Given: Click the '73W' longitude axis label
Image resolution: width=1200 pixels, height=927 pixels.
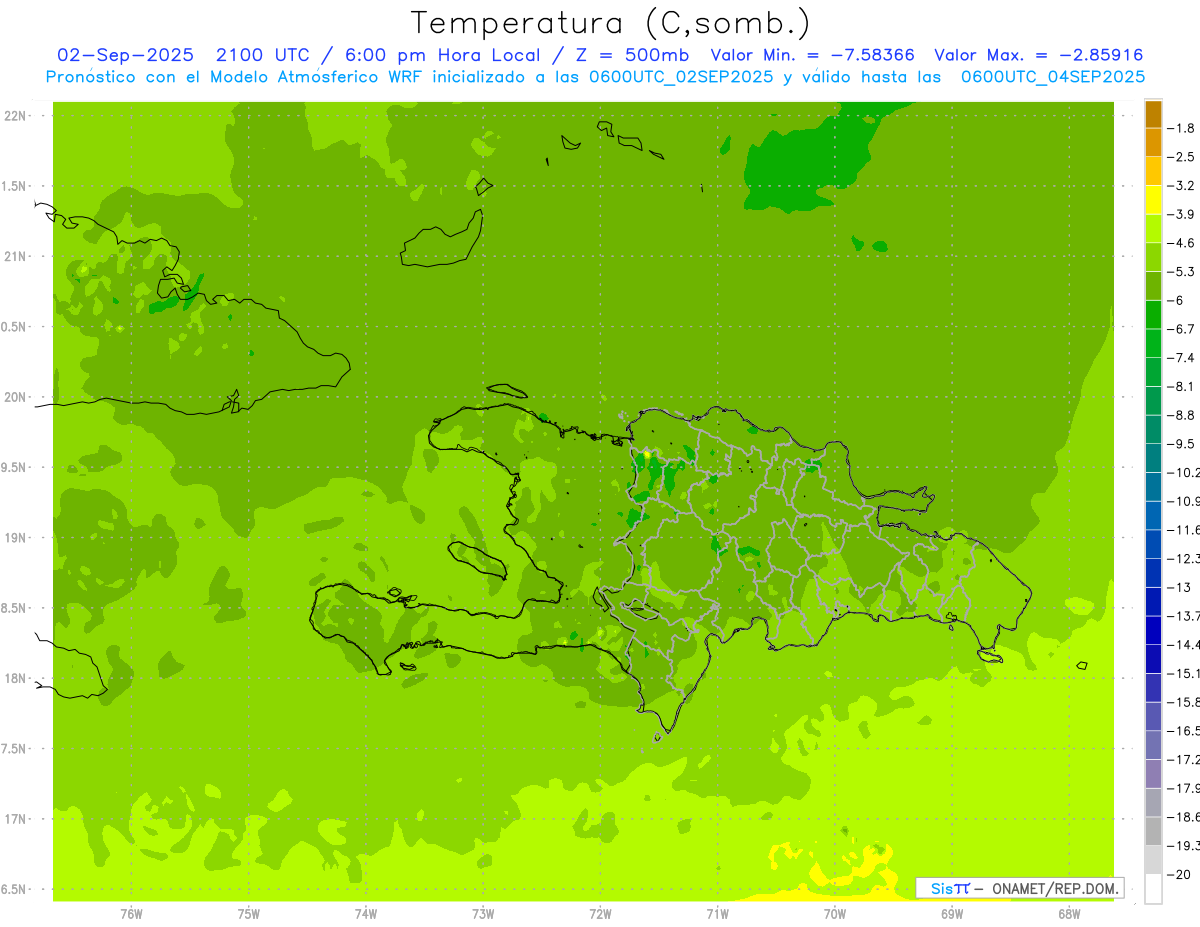Looking at the screenshot, I should tap(483, 913).
